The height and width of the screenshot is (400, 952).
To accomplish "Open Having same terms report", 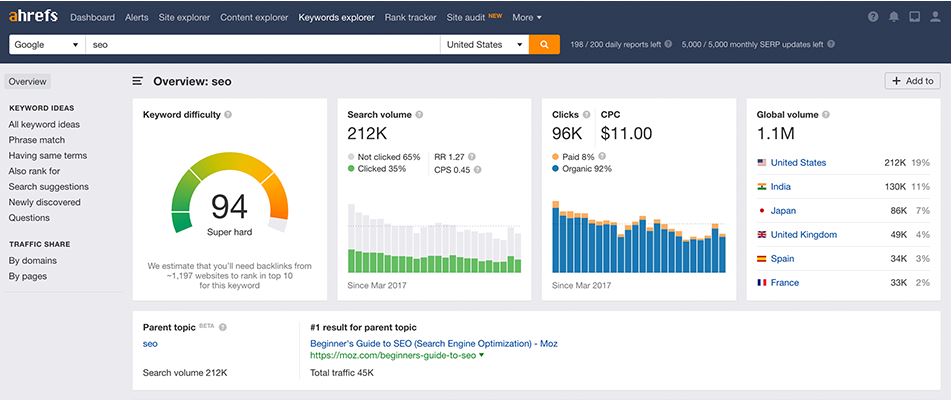I will 48,155.
